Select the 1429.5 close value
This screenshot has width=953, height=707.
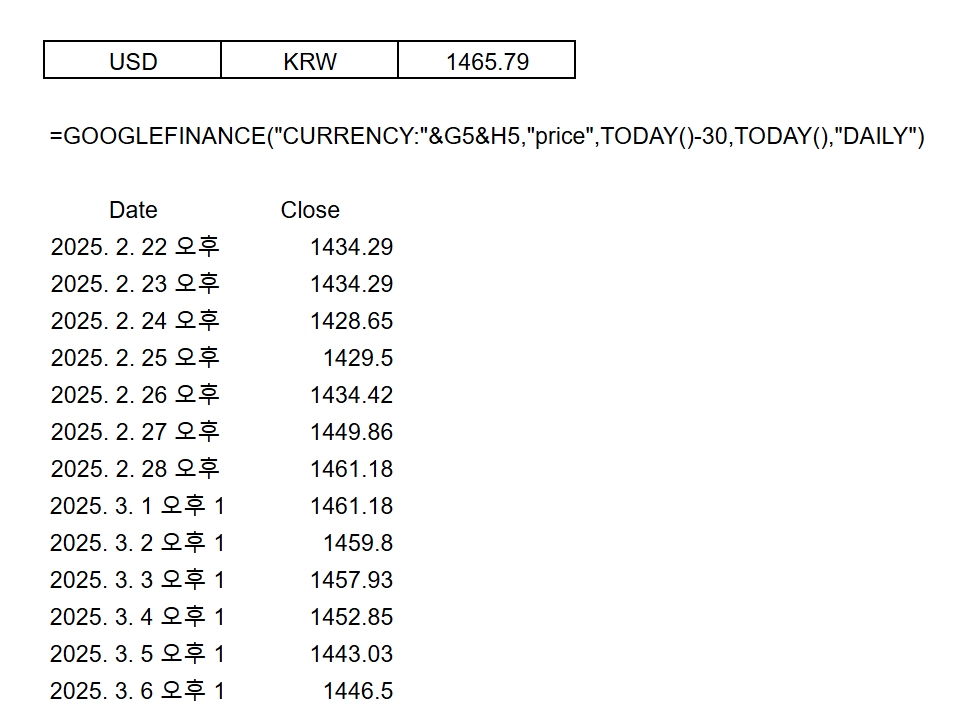click(358, 358)
